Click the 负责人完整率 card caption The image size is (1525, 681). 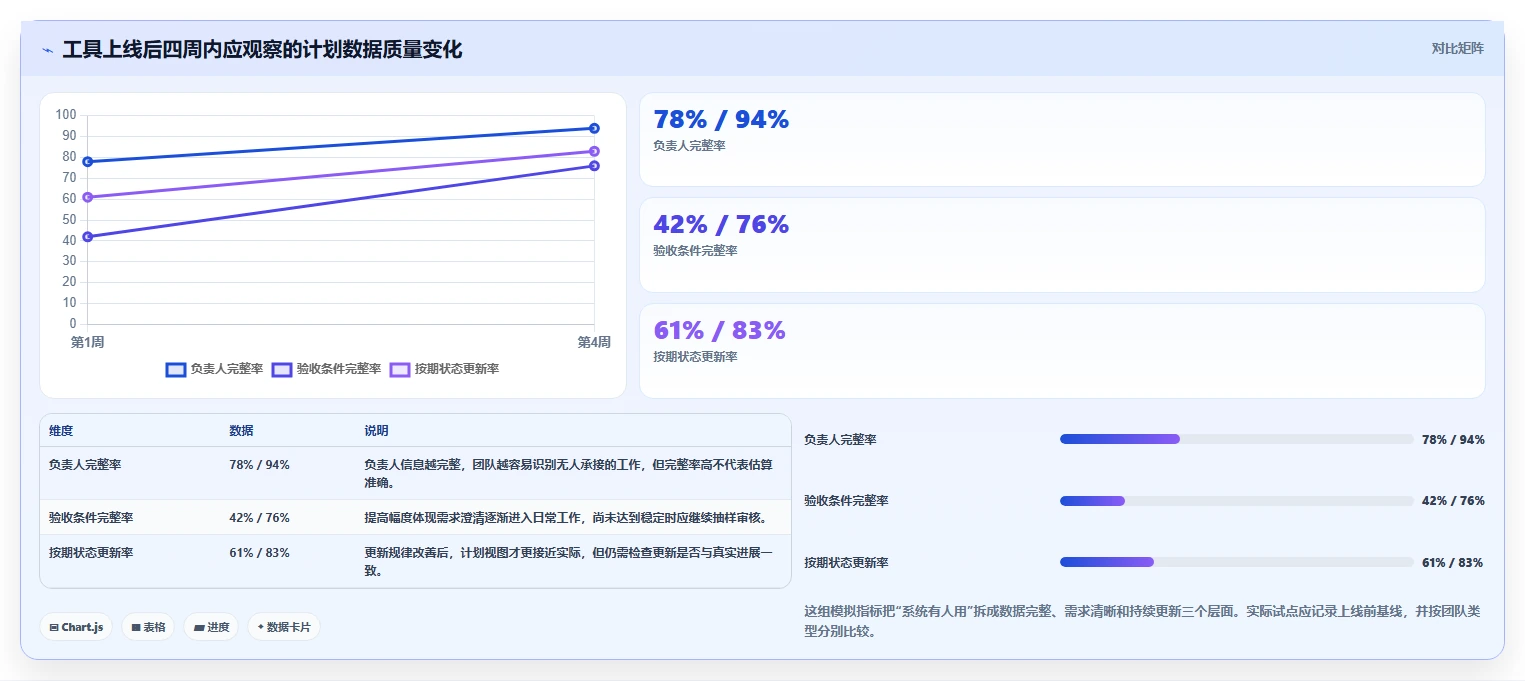coord(689,146)
